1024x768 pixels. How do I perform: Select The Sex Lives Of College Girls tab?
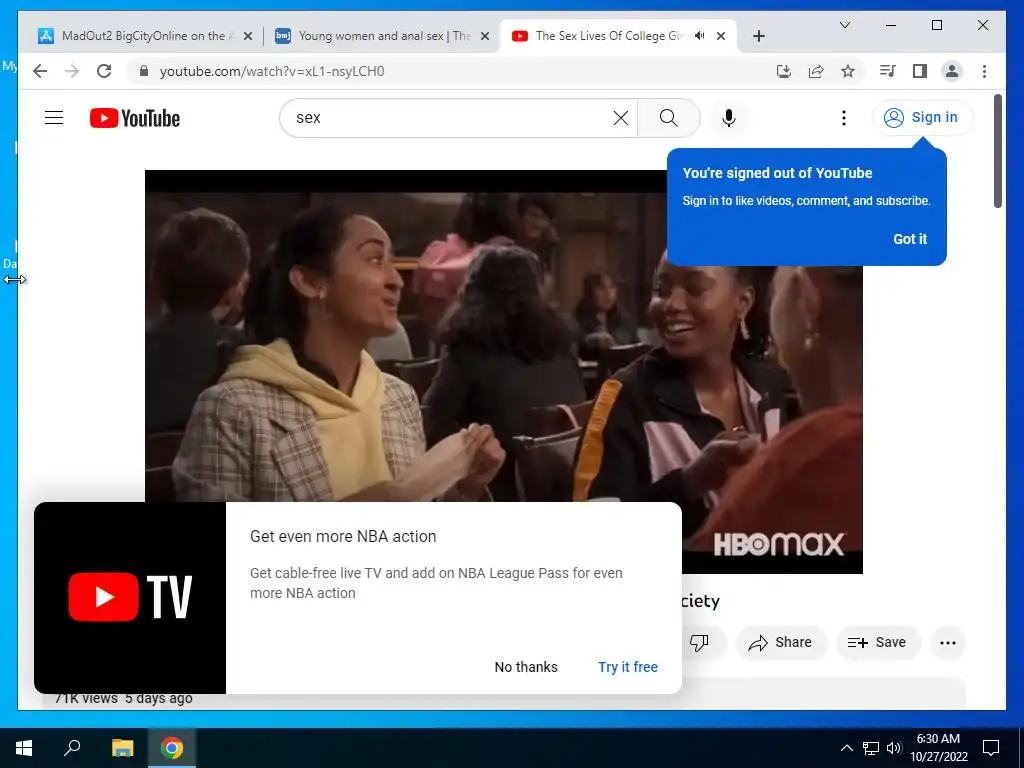point(607,36)
